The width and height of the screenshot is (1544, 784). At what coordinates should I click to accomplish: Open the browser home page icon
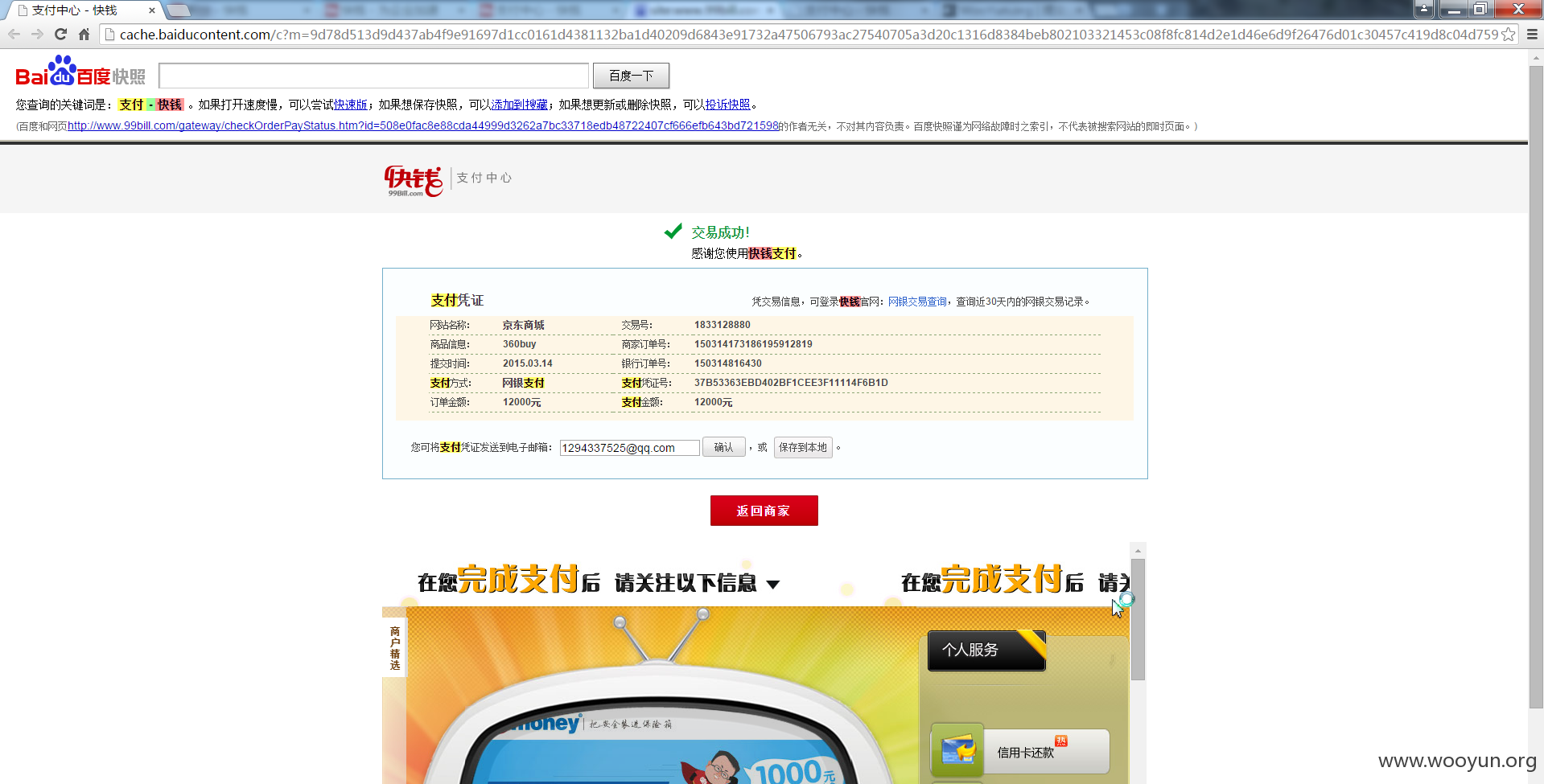pos(84,35)
